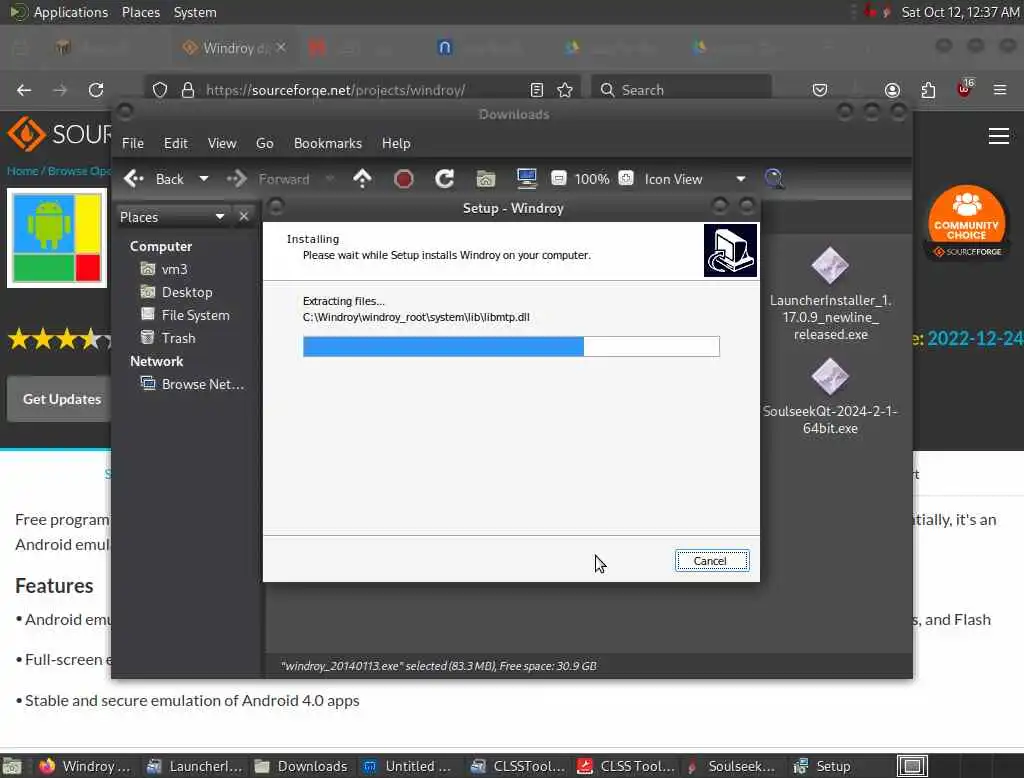Zoom in with the plus icon
The width and height of the screenshot is (1024, 778).
click(x=626, y=178)
